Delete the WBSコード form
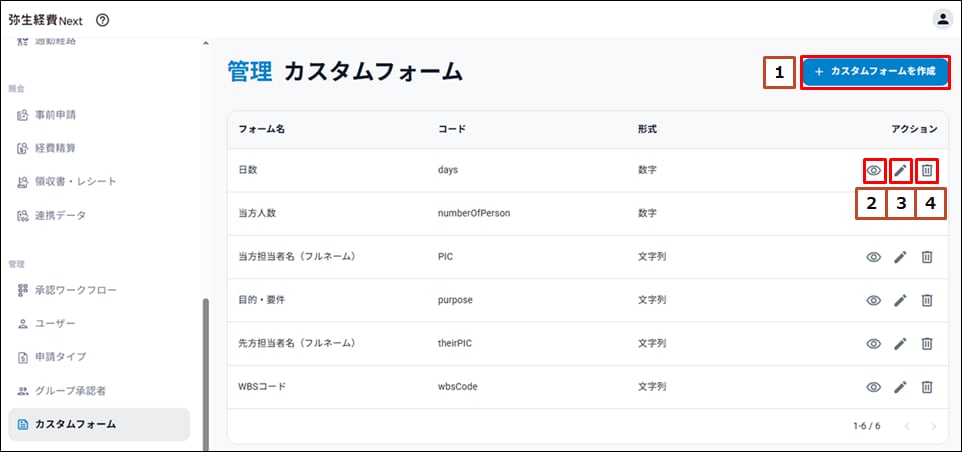 click(x=927, y=387)
